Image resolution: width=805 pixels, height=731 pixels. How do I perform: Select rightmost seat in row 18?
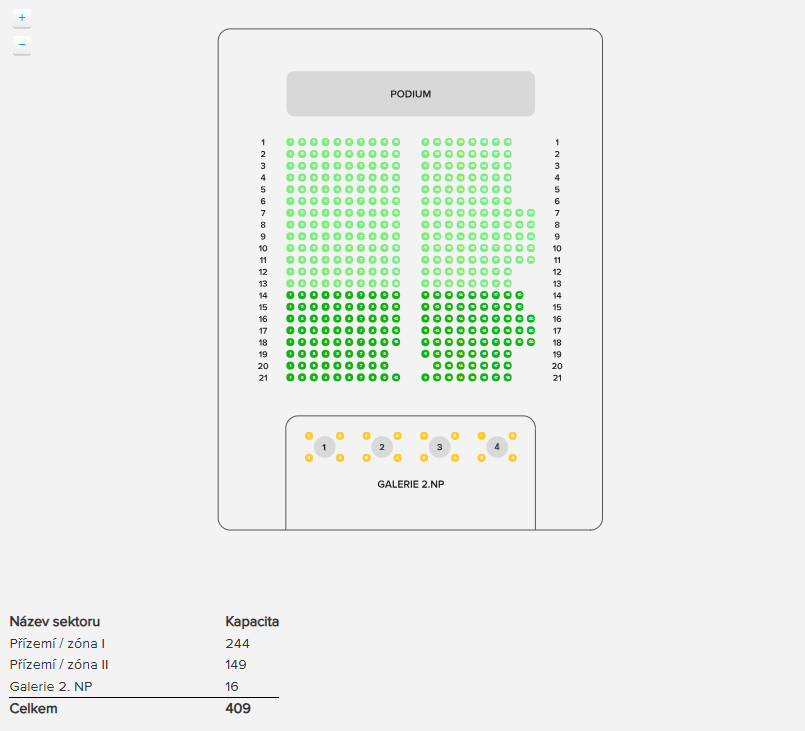531,342
